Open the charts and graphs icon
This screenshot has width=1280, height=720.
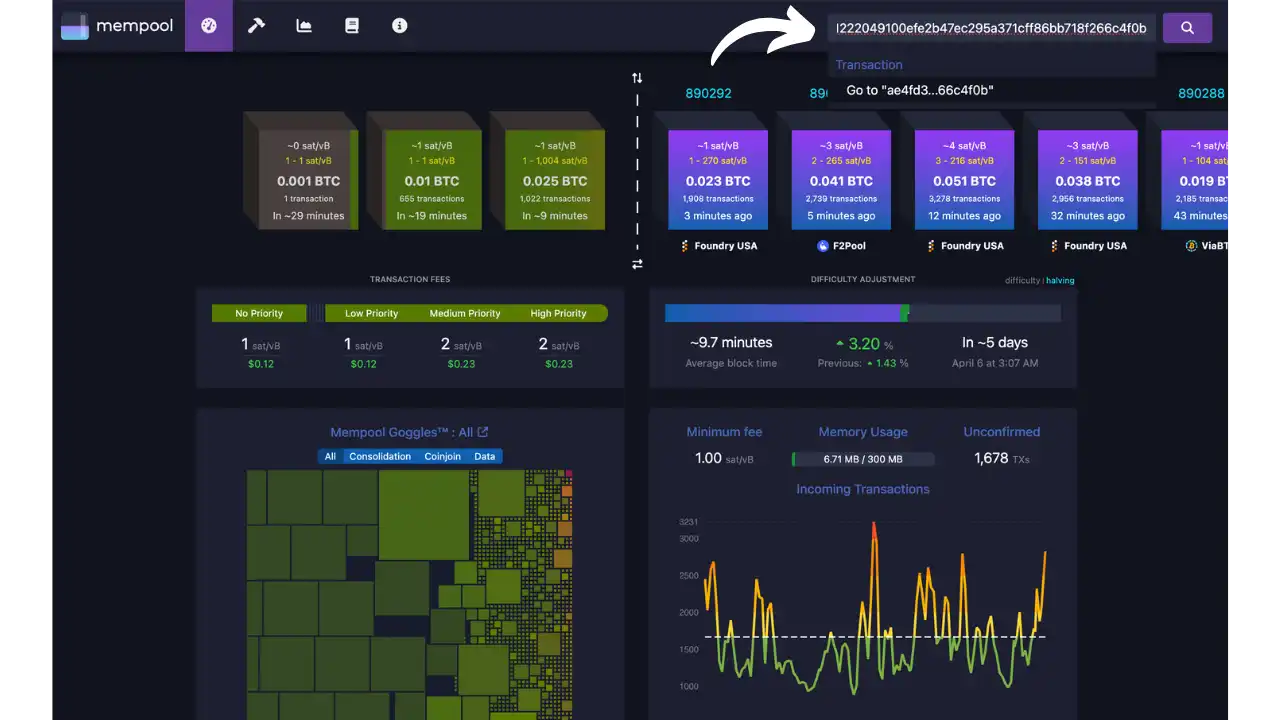(304, 26)
